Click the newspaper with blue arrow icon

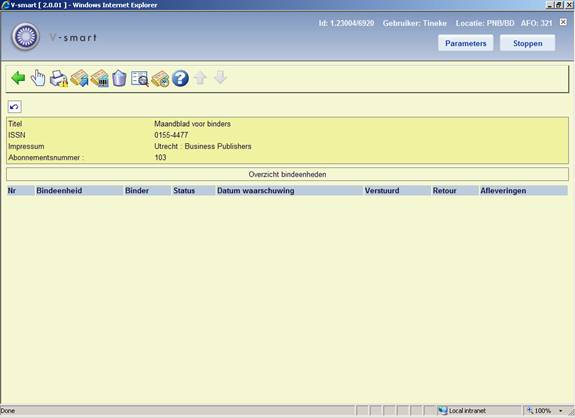tap(79, 78)
